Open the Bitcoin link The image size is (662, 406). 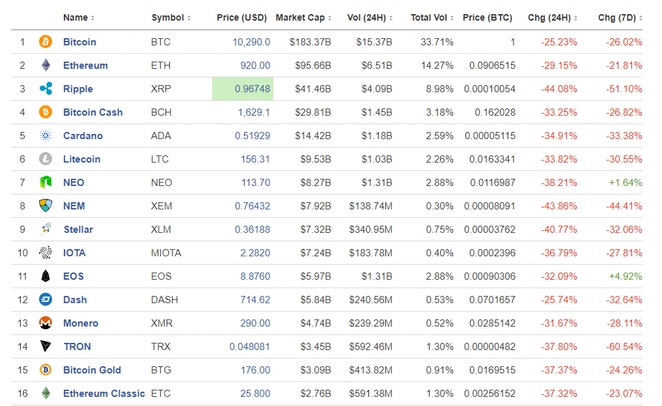click(x=80, y=42)
